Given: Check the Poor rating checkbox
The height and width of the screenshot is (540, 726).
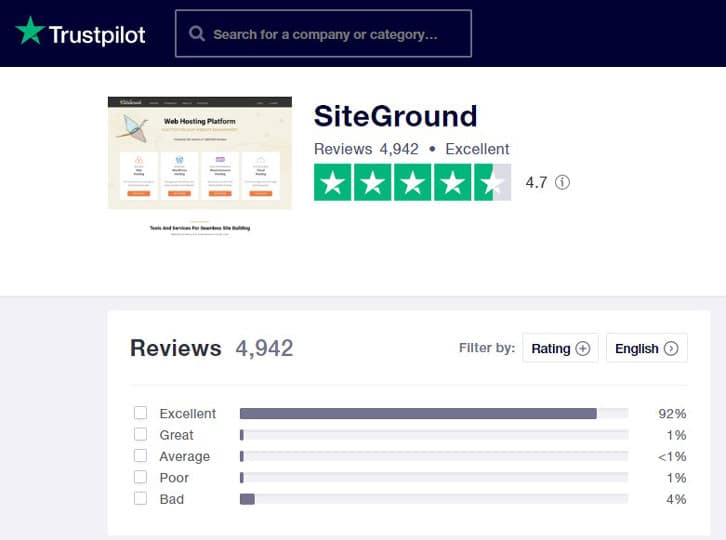Looking at the screenshot, I should [140, 477].
